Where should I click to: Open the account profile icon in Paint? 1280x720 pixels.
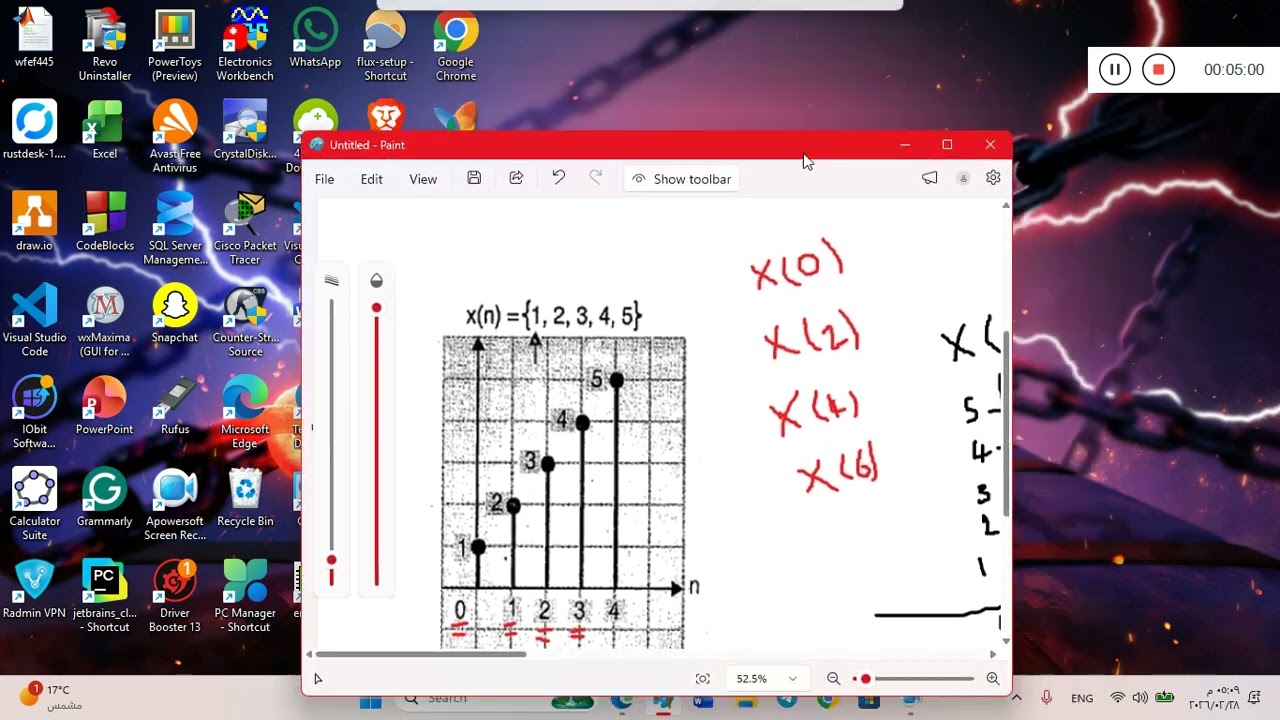tap(963, 178)
